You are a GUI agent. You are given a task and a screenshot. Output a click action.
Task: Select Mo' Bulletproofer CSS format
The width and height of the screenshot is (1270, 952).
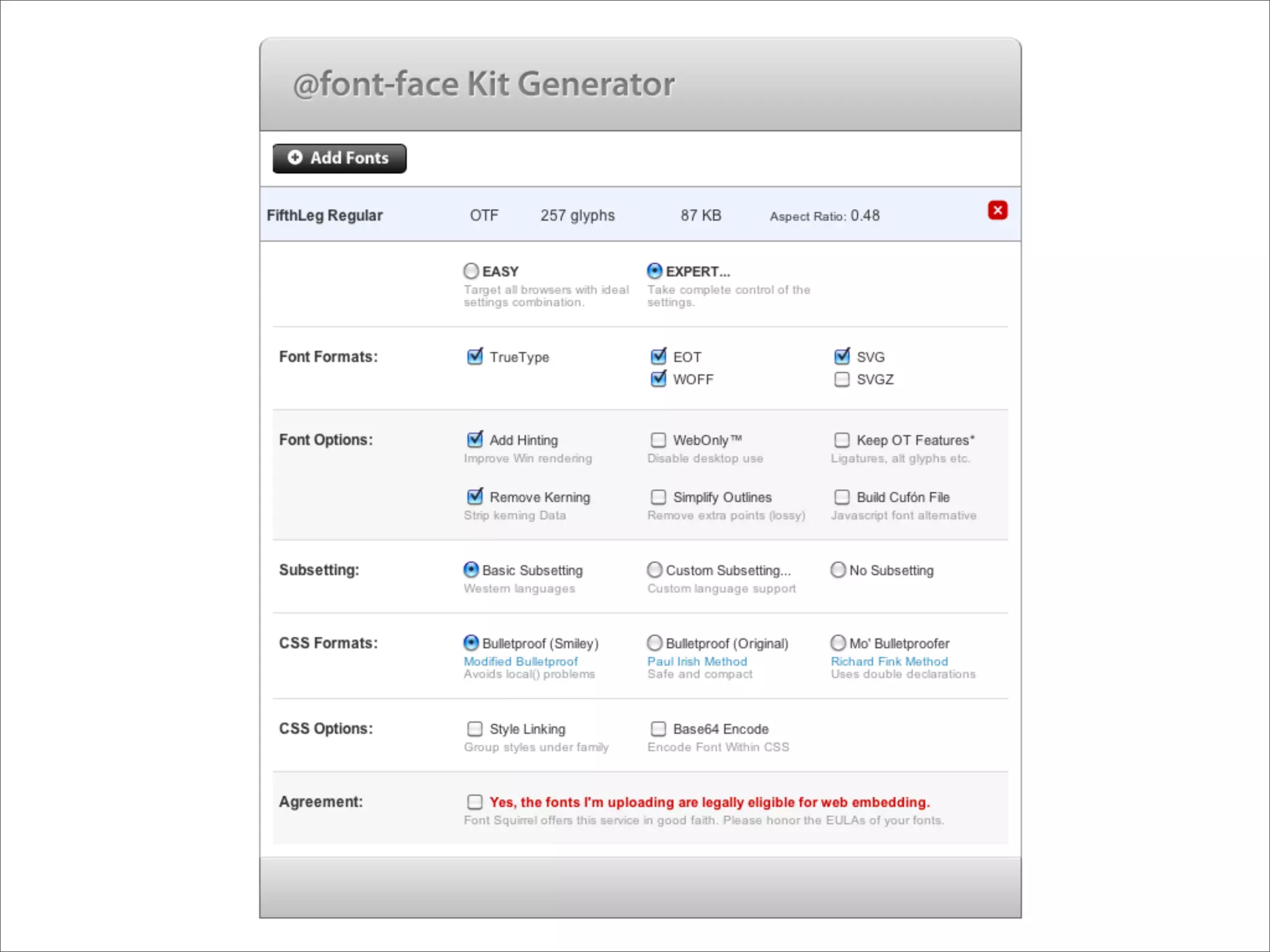838,643
